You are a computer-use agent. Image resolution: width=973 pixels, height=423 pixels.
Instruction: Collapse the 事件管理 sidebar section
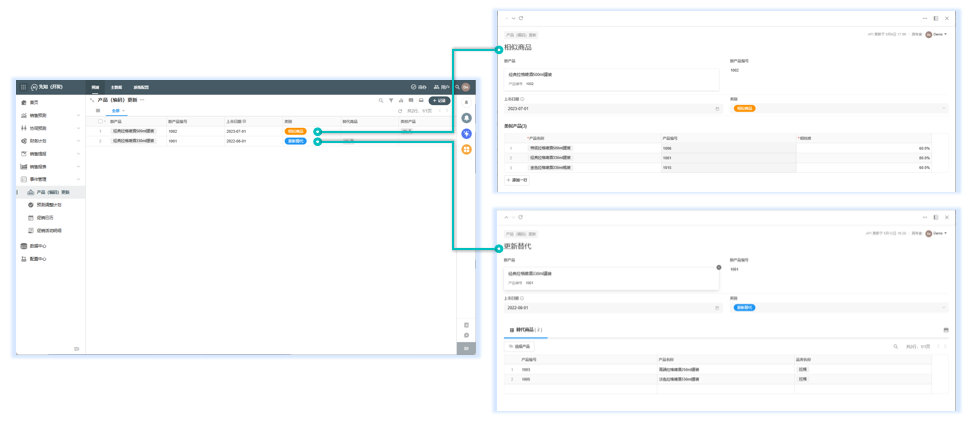79,179
